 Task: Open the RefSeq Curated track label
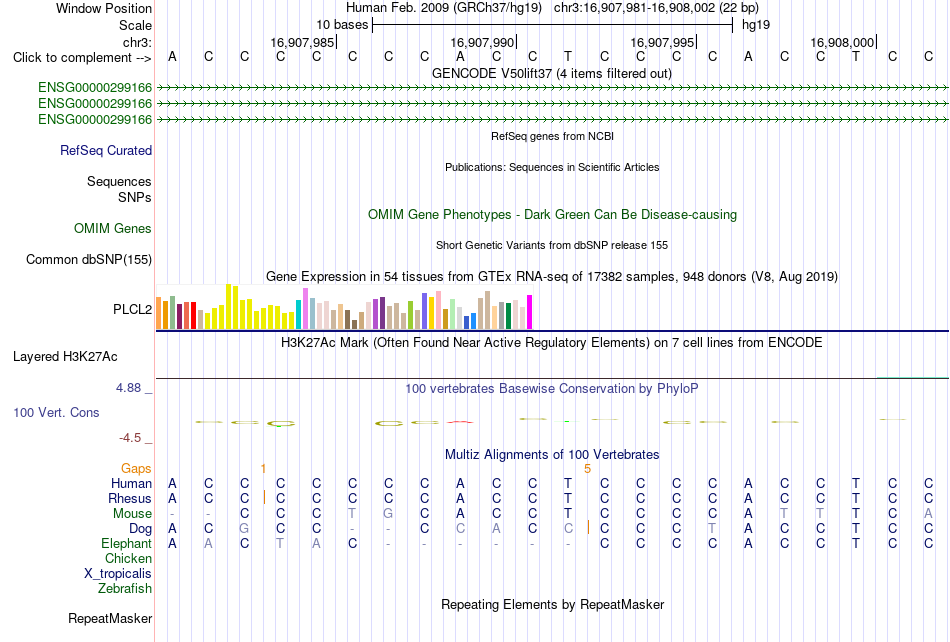pyautogui.click(x=106, y=150)
